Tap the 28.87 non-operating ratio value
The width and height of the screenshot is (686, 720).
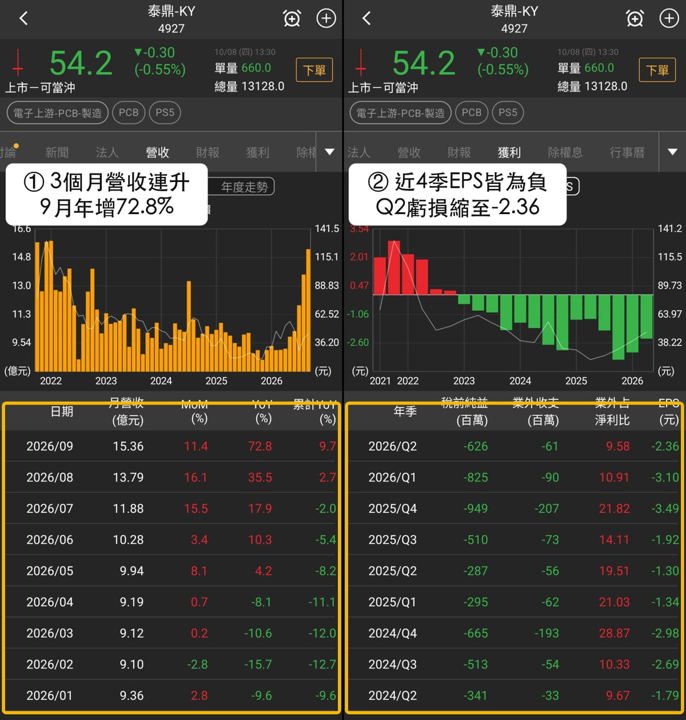point(614,633)
